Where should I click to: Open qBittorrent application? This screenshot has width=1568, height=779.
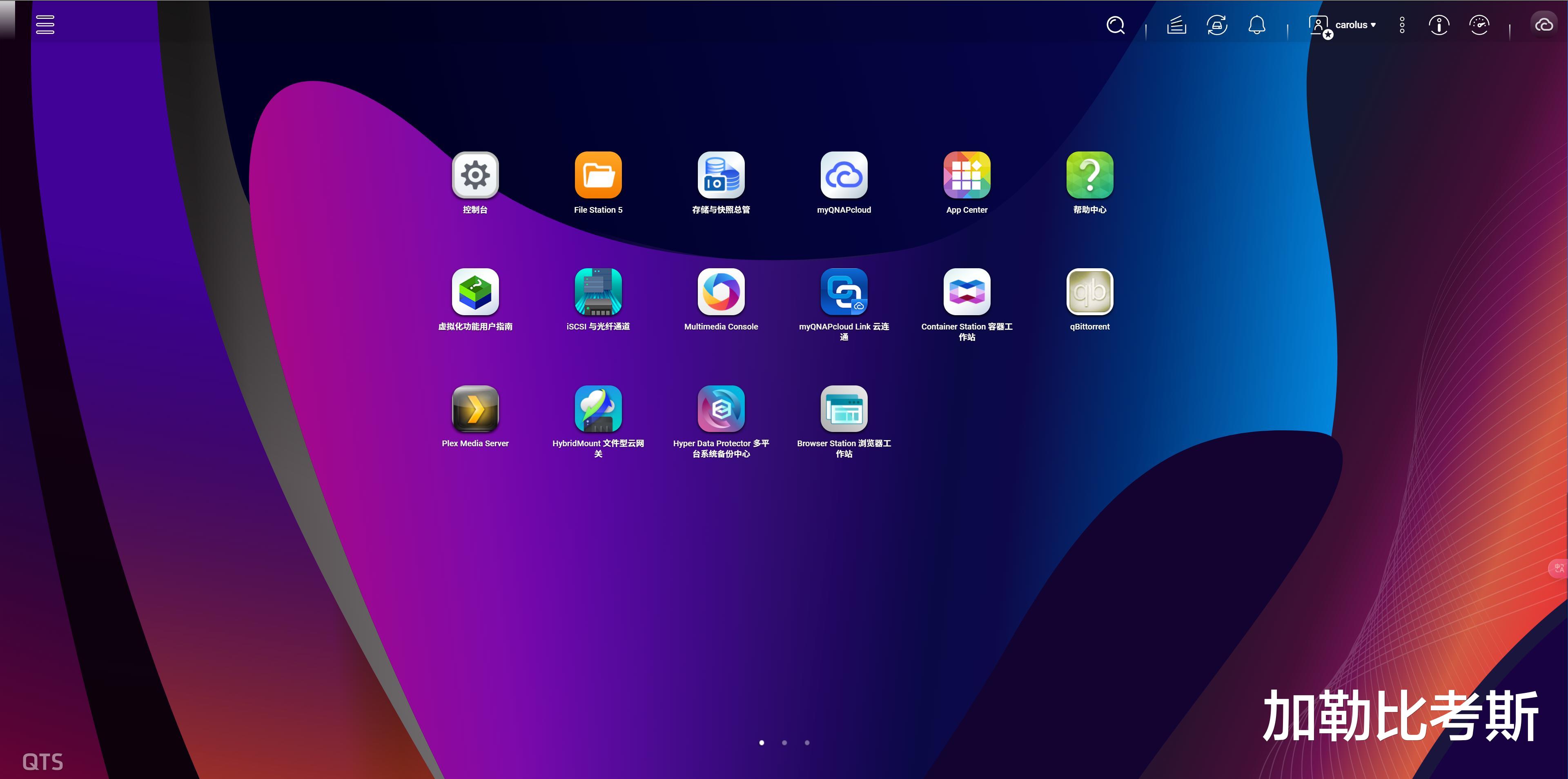[x=1089, y=292]
